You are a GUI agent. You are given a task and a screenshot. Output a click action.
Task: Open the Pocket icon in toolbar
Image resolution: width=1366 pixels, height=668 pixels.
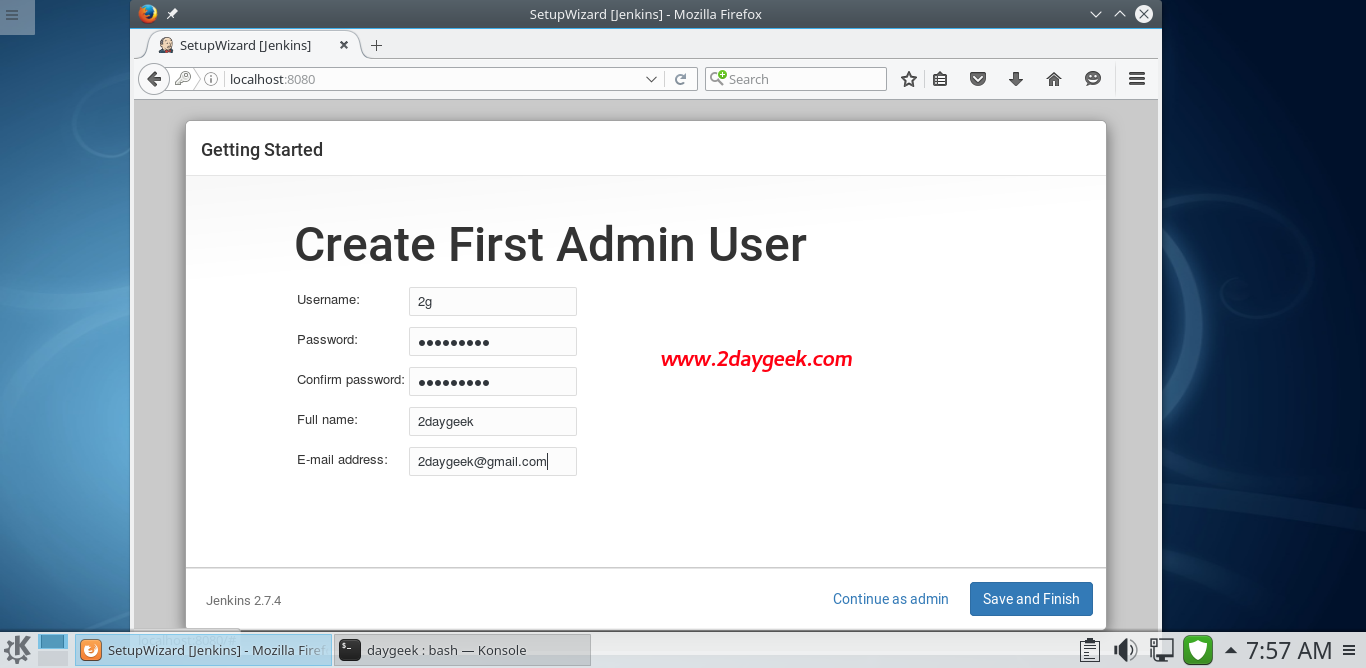click(x=978, y=79)
